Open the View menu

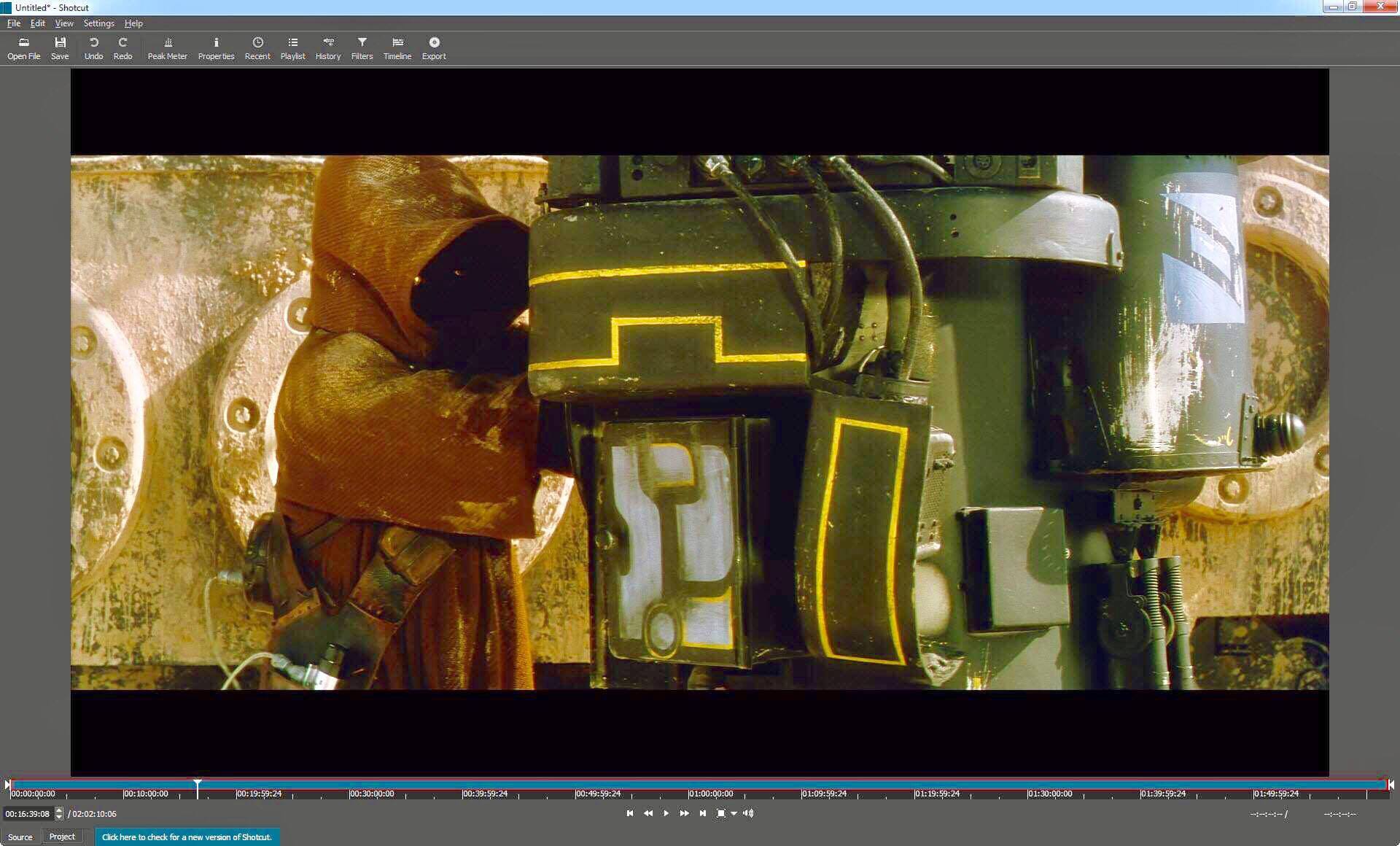(x=64, y=23)
